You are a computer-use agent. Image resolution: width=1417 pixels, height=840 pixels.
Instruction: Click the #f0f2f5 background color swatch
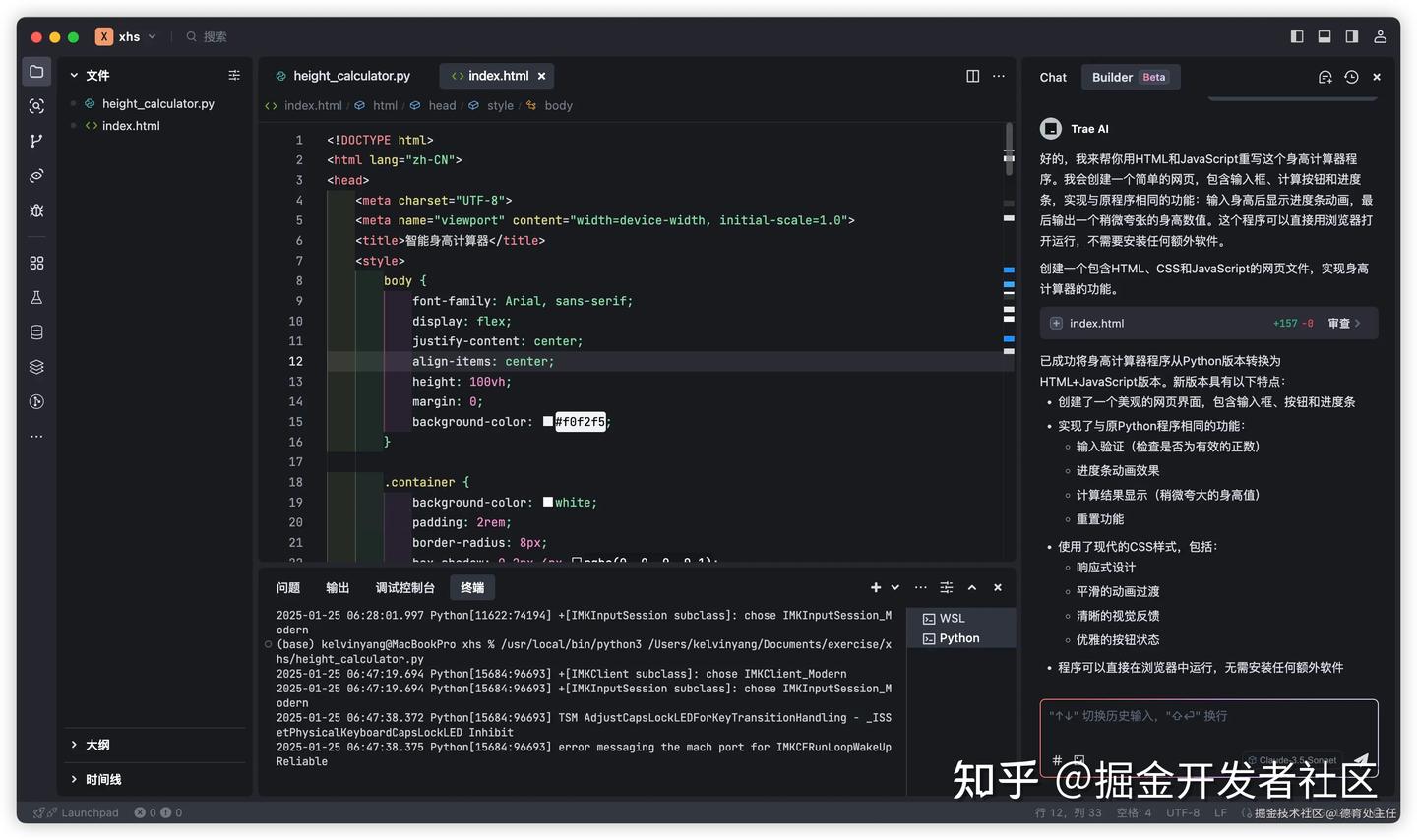click(x=548, y=422)
